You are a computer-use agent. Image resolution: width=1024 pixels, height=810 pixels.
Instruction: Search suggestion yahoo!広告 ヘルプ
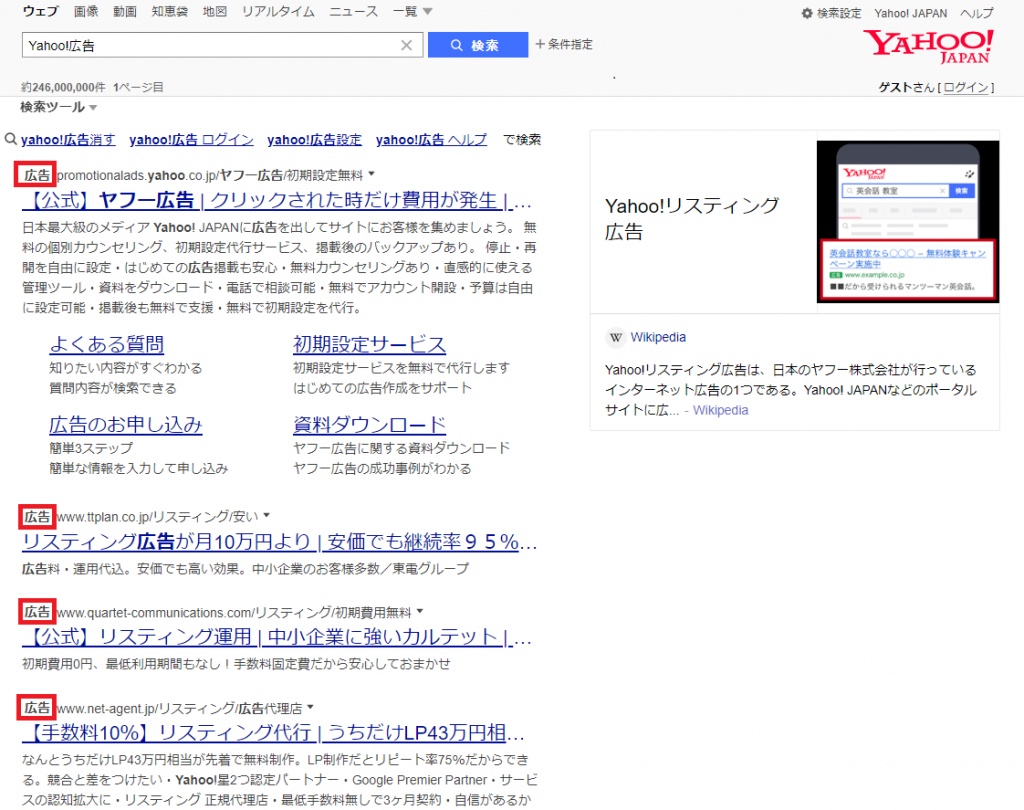(x=431, y=139)
